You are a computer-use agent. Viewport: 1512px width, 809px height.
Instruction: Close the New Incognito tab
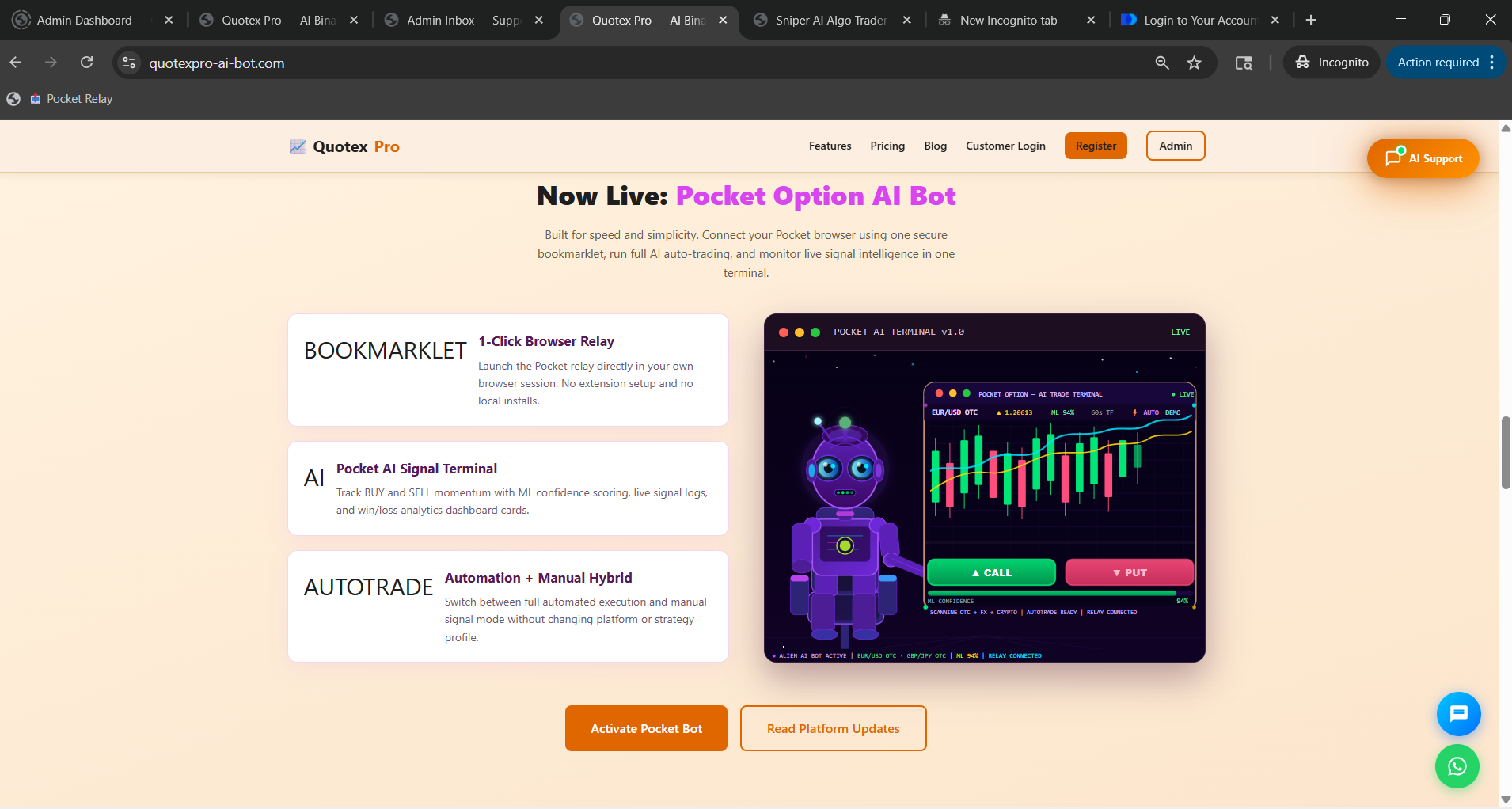pos(1091,20)
